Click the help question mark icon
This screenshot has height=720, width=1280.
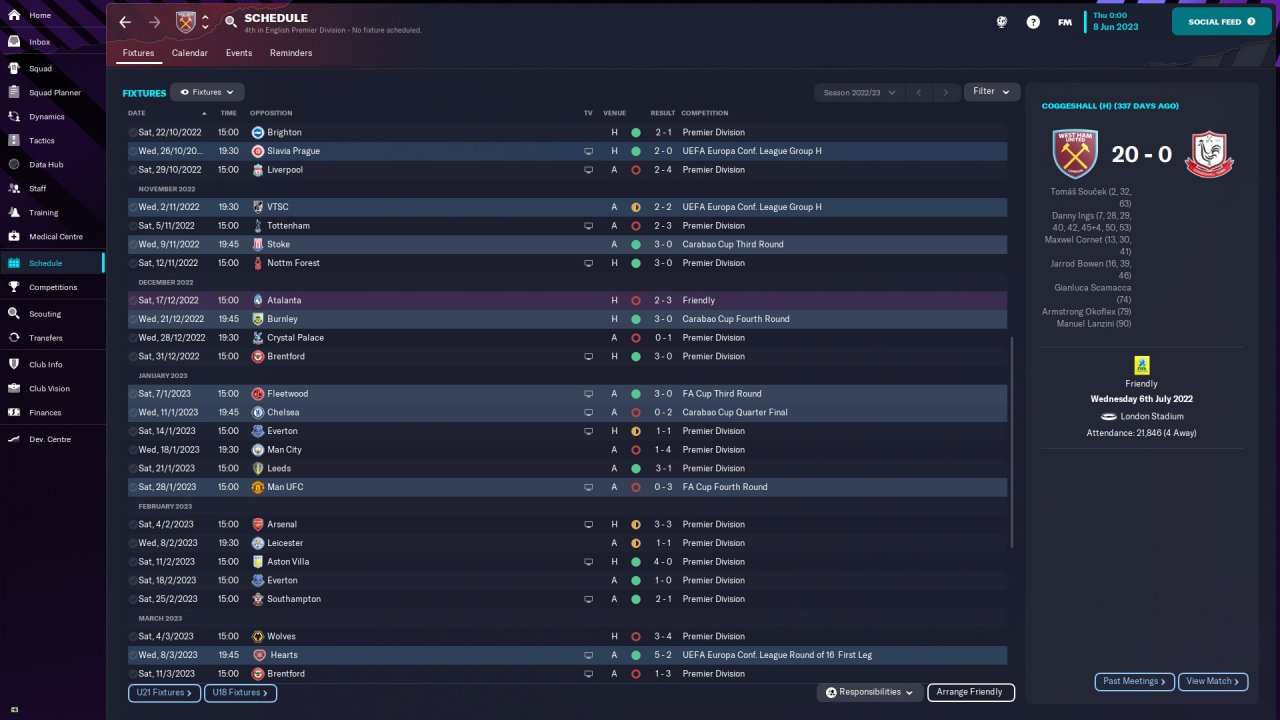pyautogui.click(x=1033, y=22)
